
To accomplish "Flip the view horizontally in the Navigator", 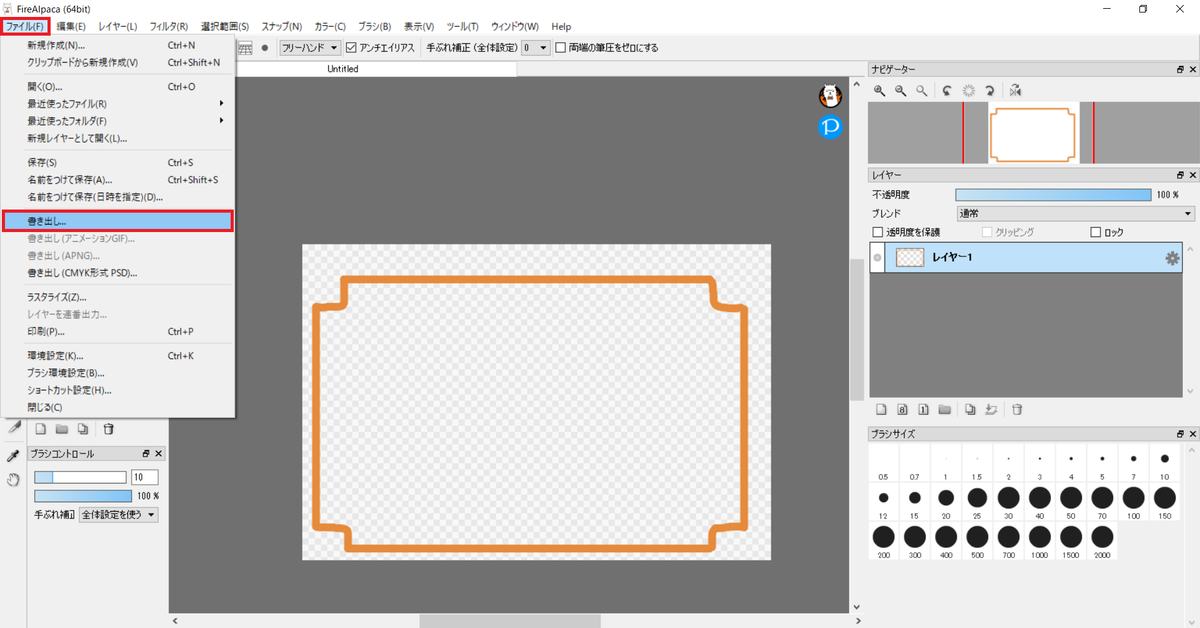I will pos(1015,90).
